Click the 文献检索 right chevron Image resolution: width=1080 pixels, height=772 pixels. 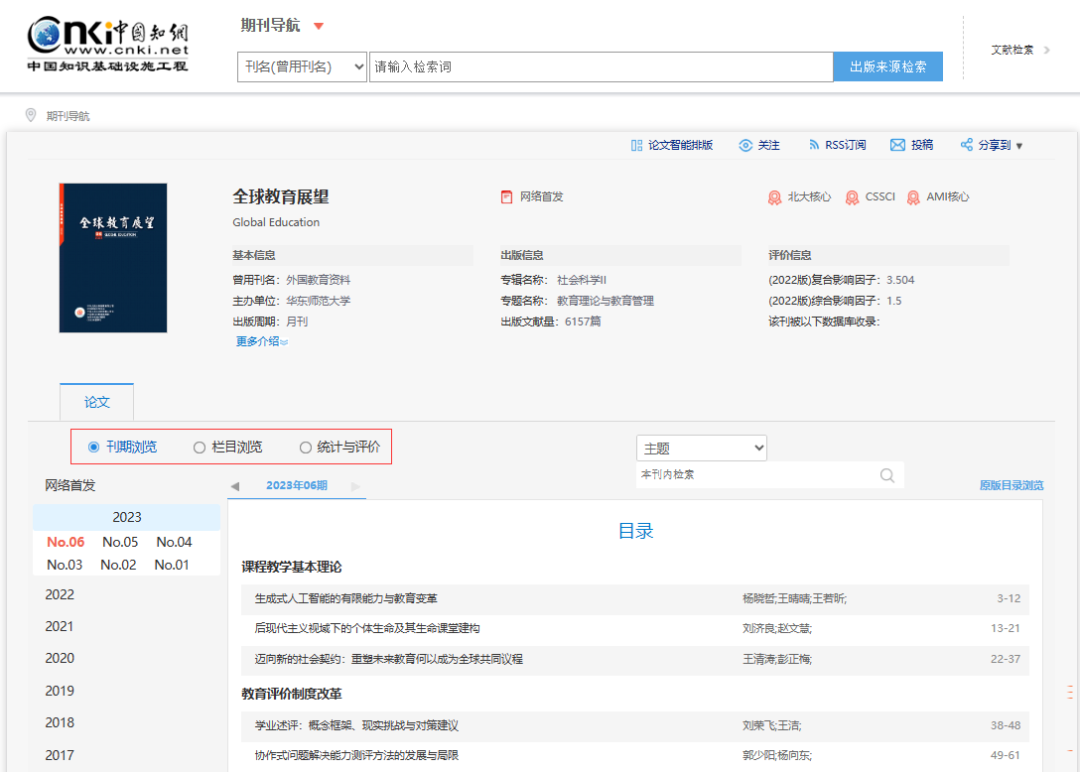click(1047, 50)
